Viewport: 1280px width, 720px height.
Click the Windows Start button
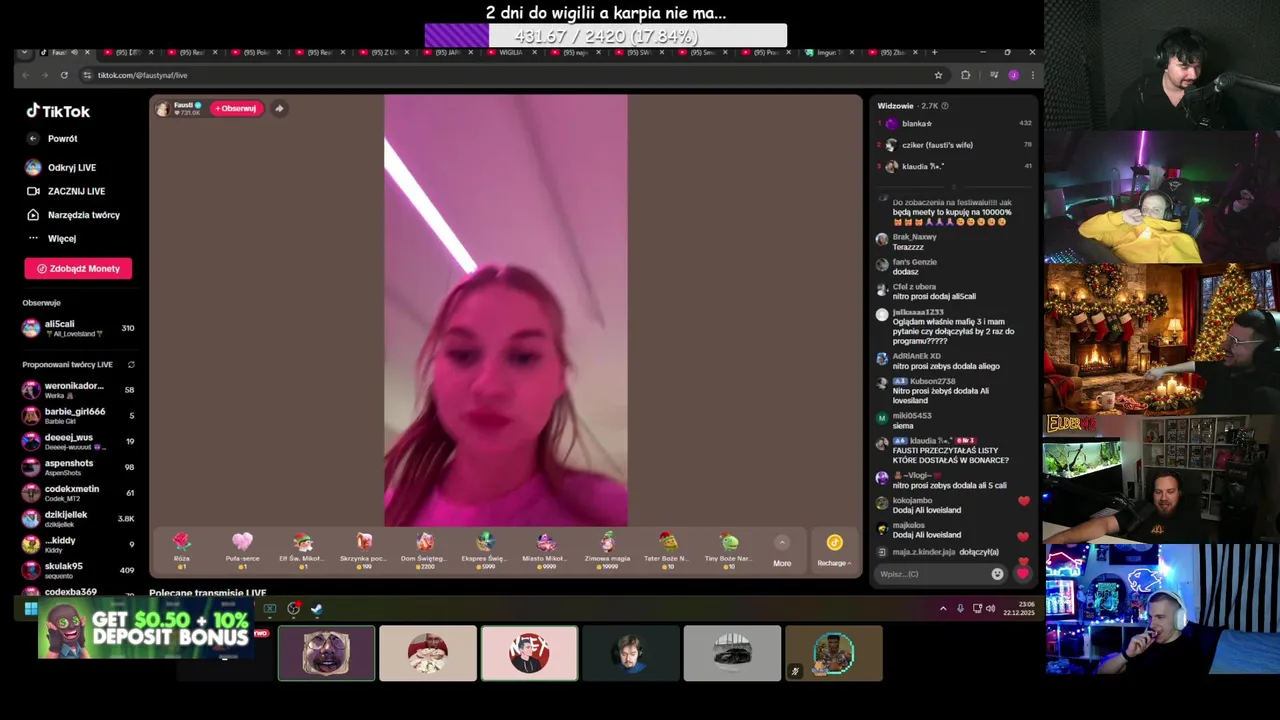30,609
